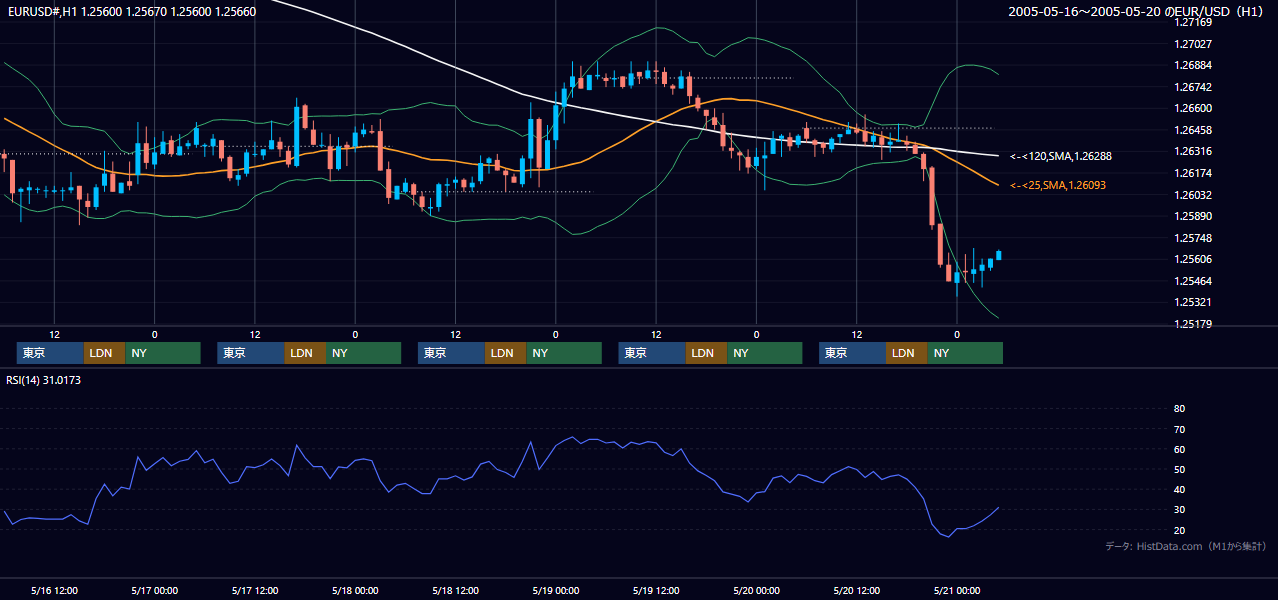Screen dimensions: 1278x600
Task: Click price axis value 1.26884
Action: coord(1193,65)
